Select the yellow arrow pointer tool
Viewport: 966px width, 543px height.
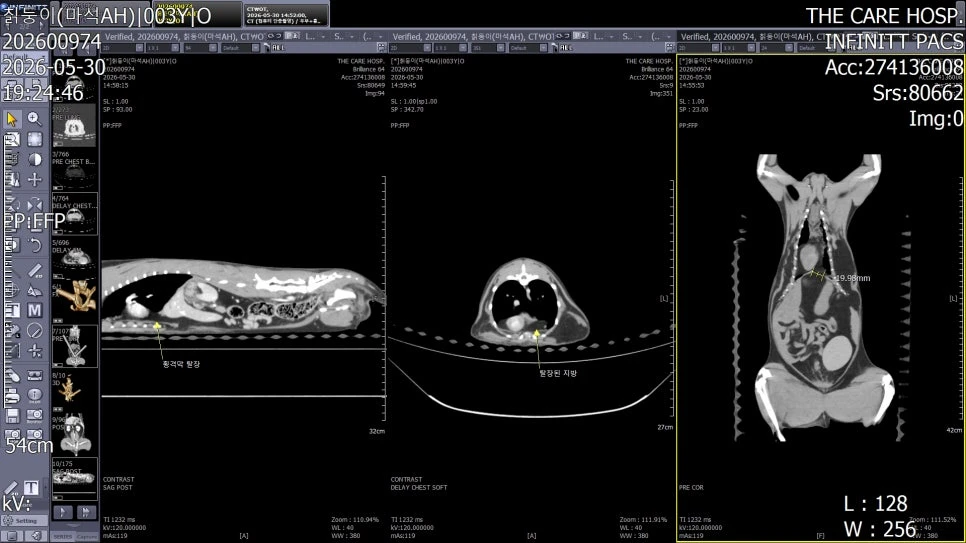click(x=12, y=119)
